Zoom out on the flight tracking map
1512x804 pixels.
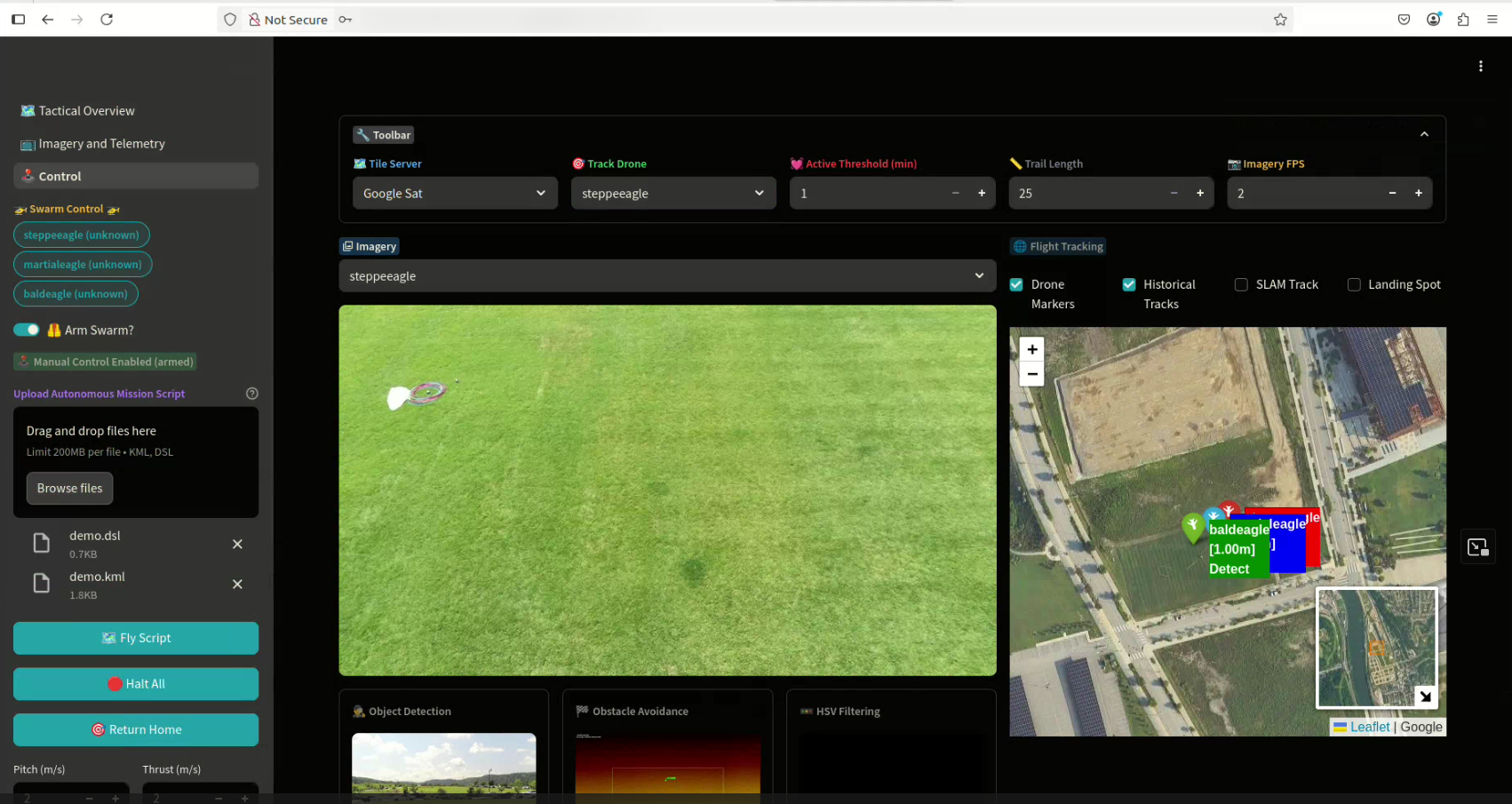pyautogui.click(x=1031, y=374)
